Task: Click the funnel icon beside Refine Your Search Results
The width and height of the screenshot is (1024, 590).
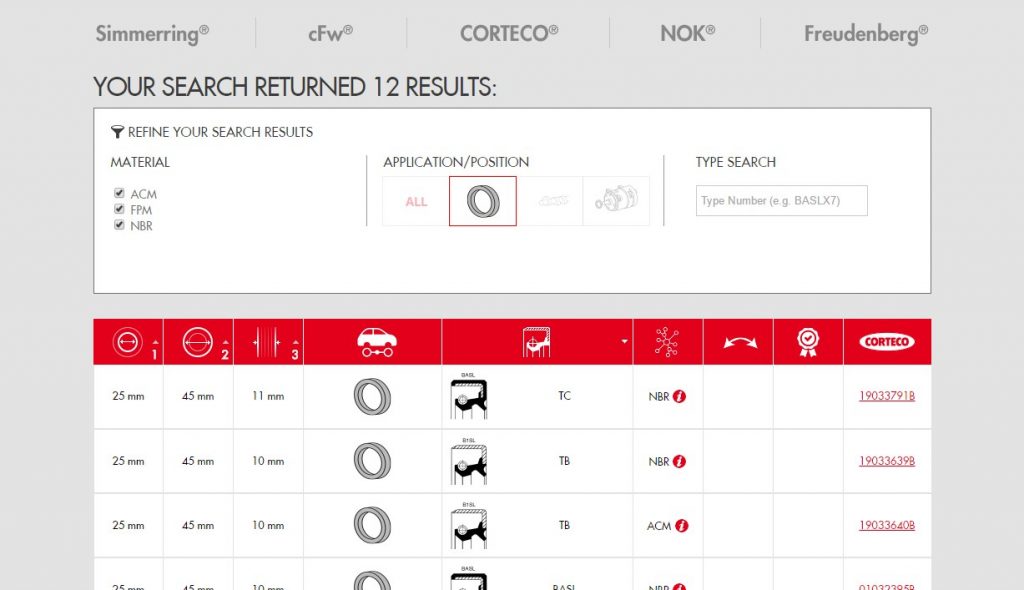Action: (117, 132)
